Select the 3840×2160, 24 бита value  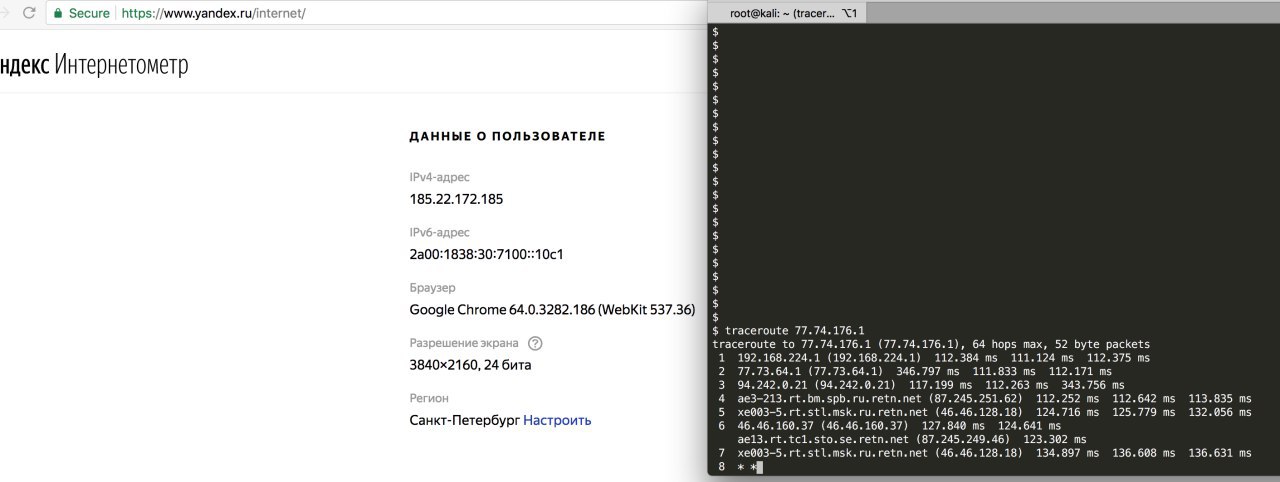(470, 365)
